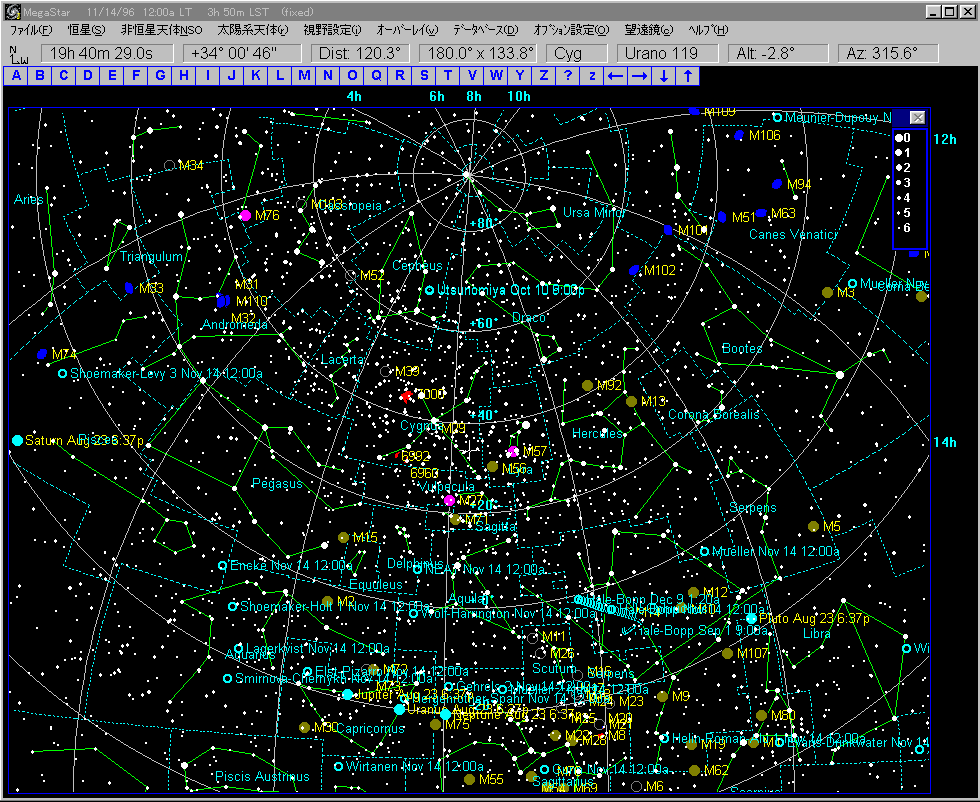Viewport: 980px width, 802px height.
Task: Click the Alt: -2.8° field
Action: pyautogui.click(x=778, y=54)
